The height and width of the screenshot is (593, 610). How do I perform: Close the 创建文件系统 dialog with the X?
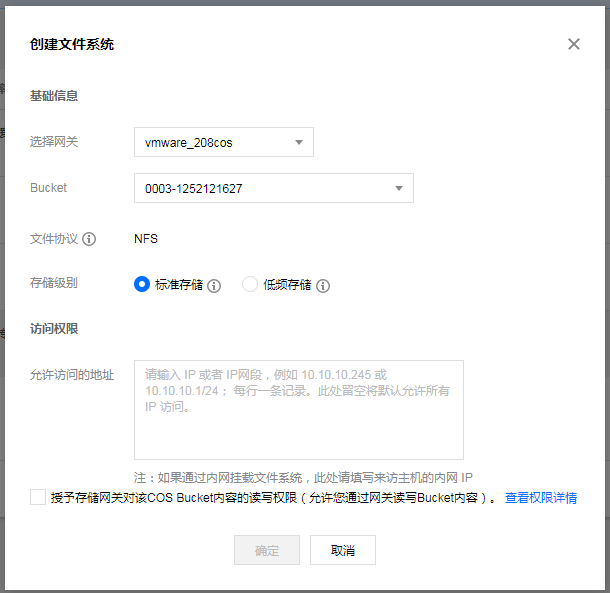click(x=573, y=44)
